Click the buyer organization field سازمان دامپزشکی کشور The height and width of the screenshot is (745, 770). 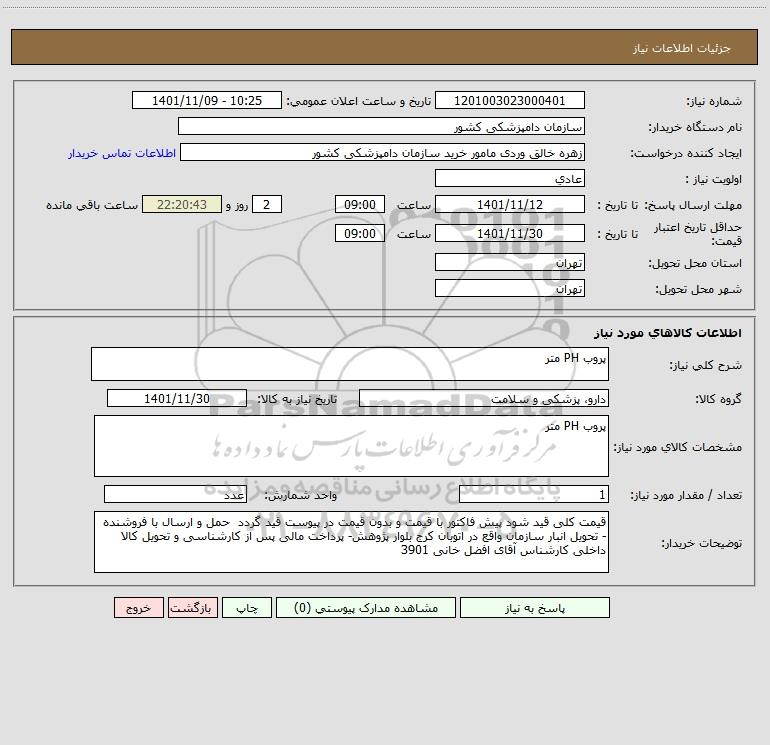[381, 126]
